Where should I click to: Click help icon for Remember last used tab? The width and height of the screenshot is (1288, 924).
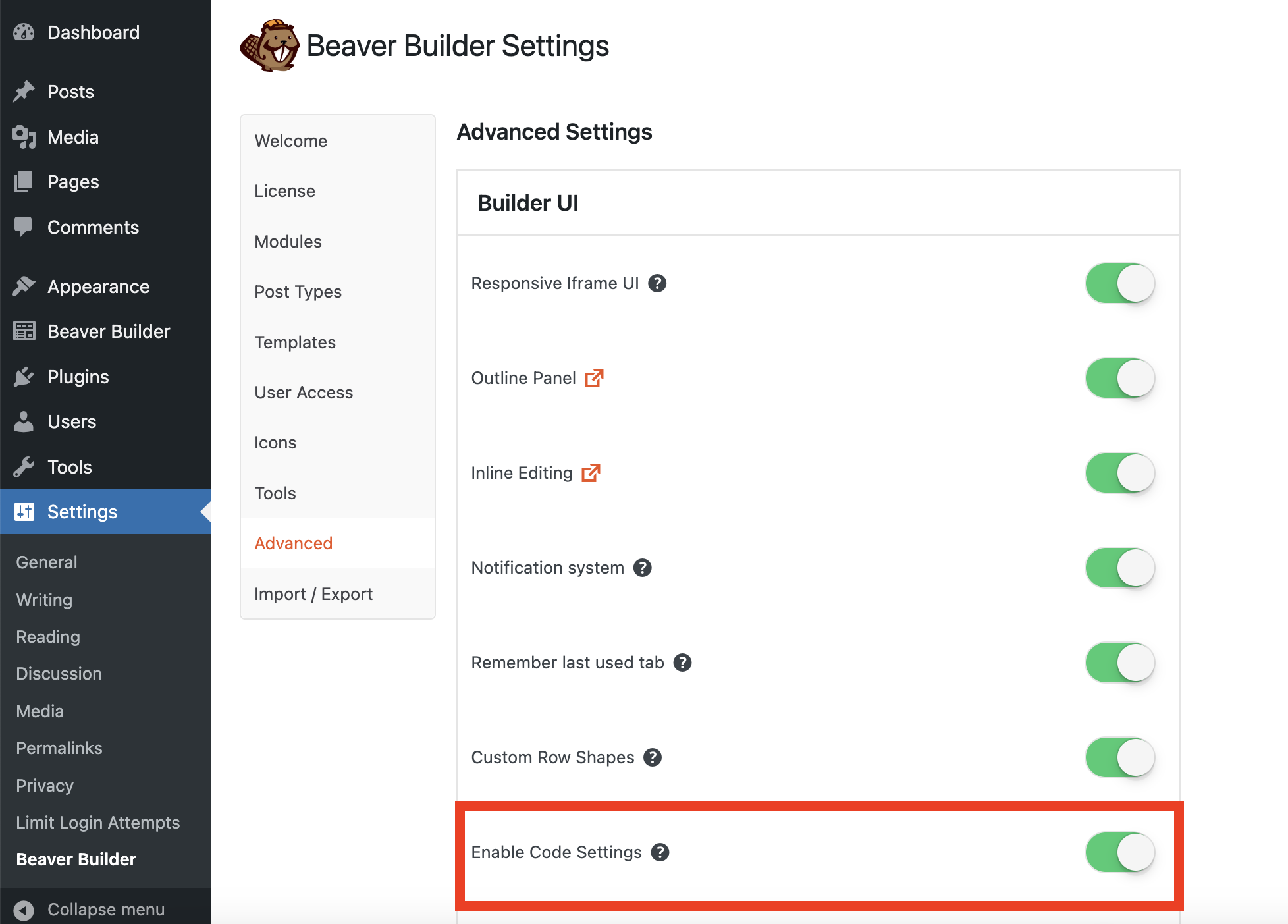click(x=682, y=663)
